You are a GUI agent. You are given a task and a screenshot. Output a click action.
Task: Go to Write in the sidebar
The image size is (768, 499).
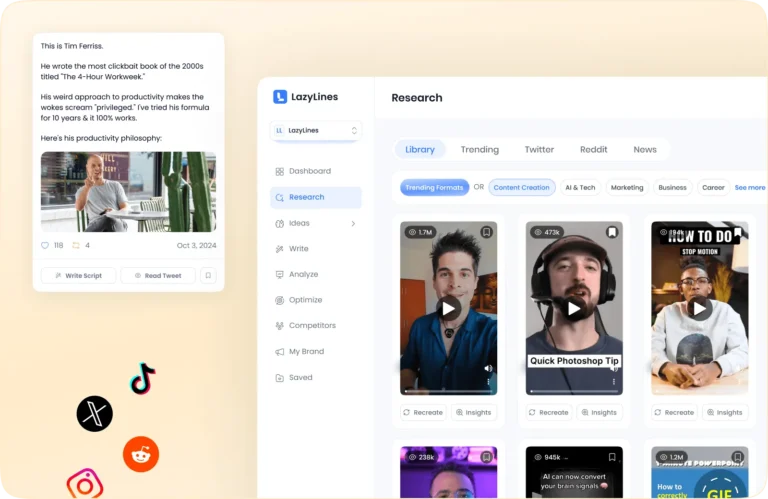(316, 249)
